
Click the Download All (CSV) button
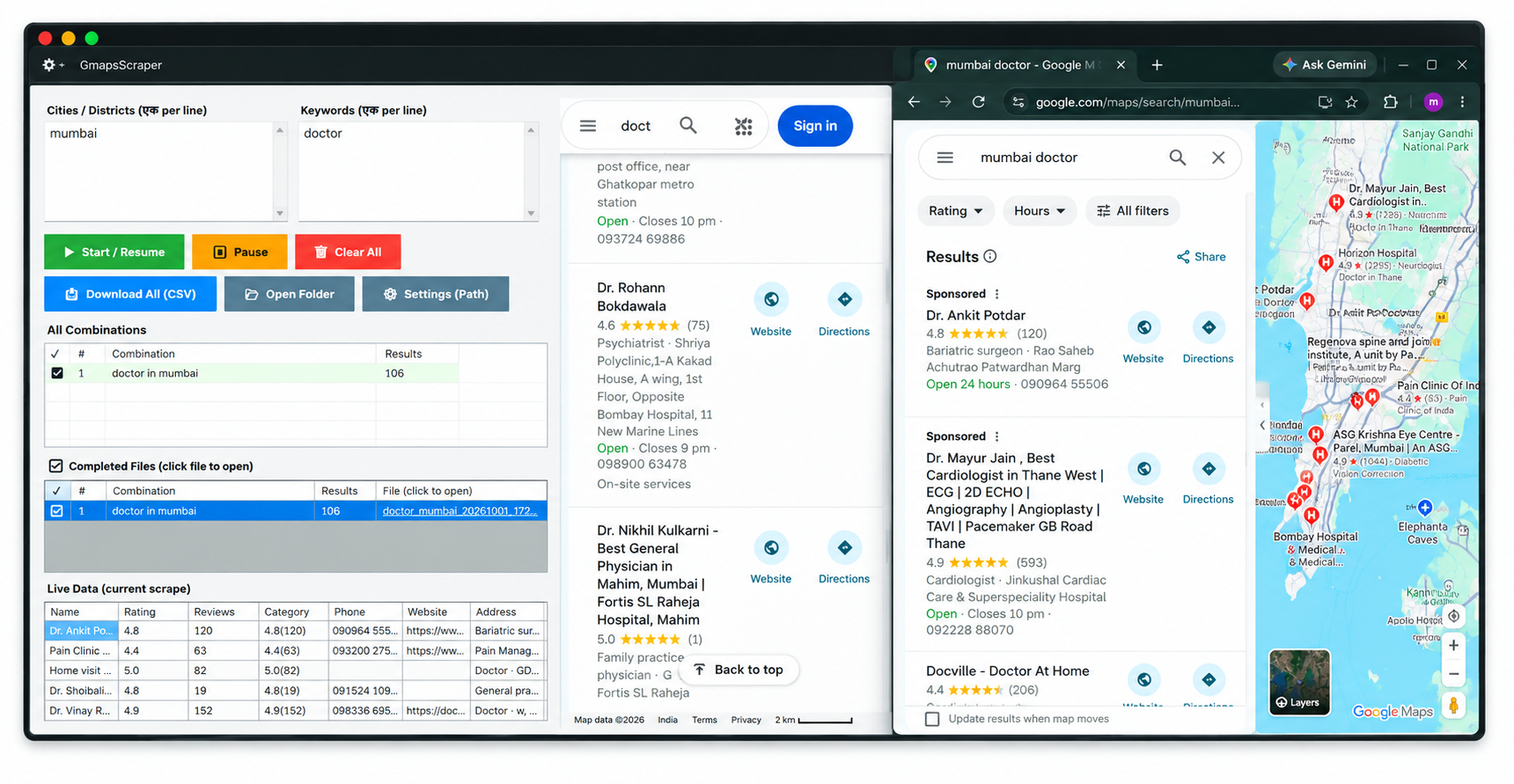pyautogui.click(x=130, y=294)
